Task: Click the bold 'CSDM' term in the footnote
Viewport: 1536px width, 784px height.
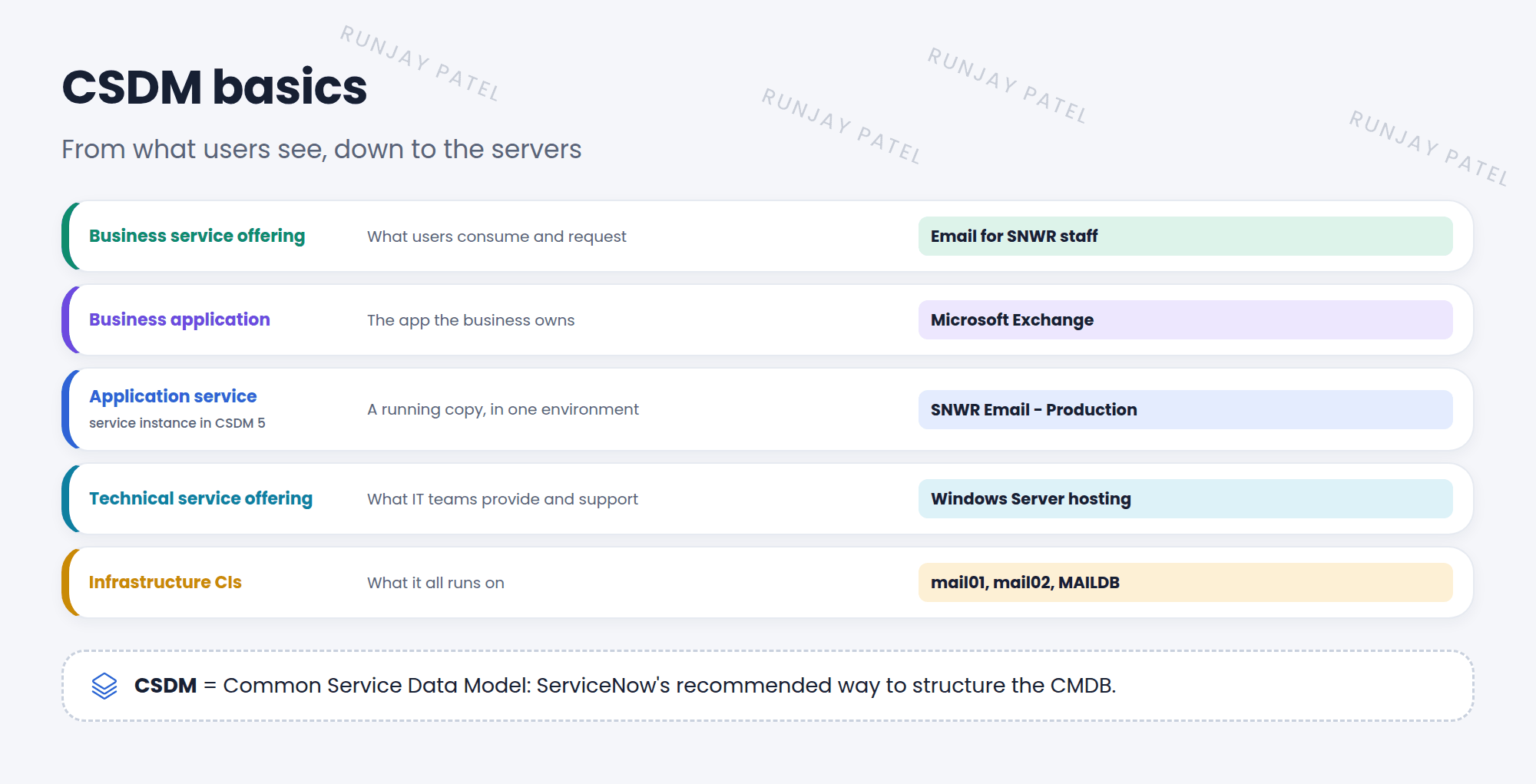Action: pos(165,685)
